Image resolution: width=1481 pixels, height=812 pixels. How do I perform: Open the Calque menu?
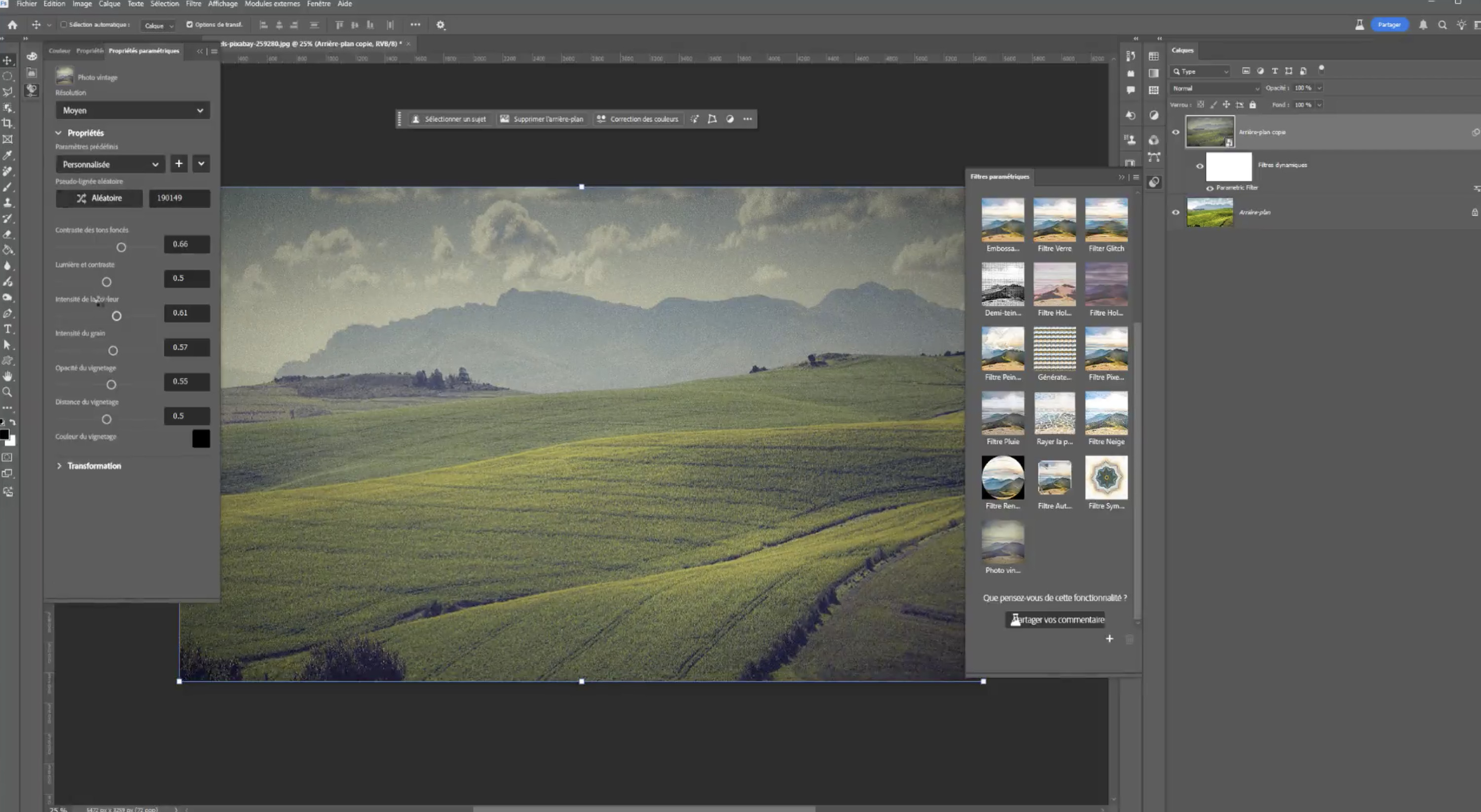(x=109, y=3)
